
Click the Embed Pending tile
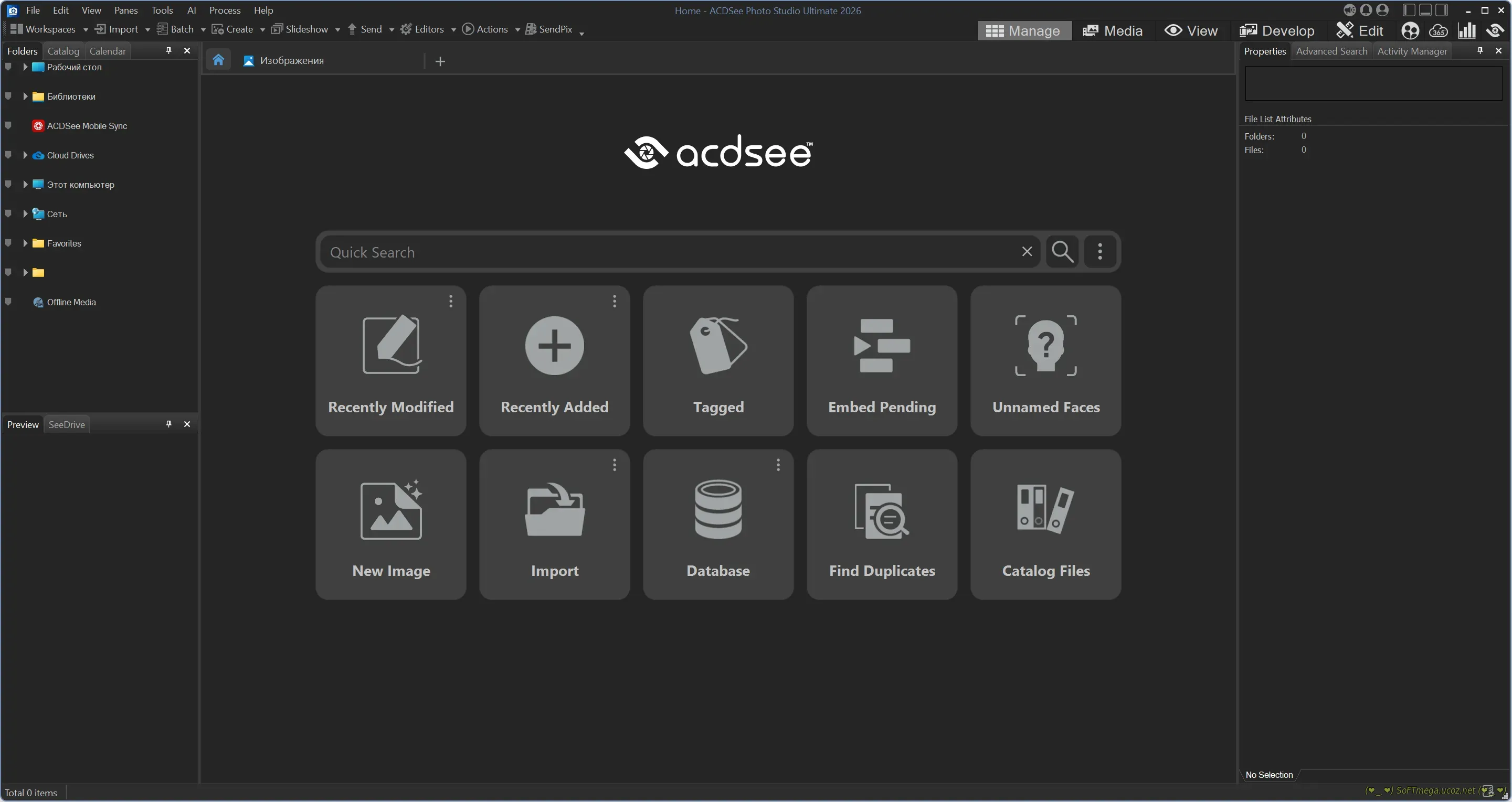882,360
